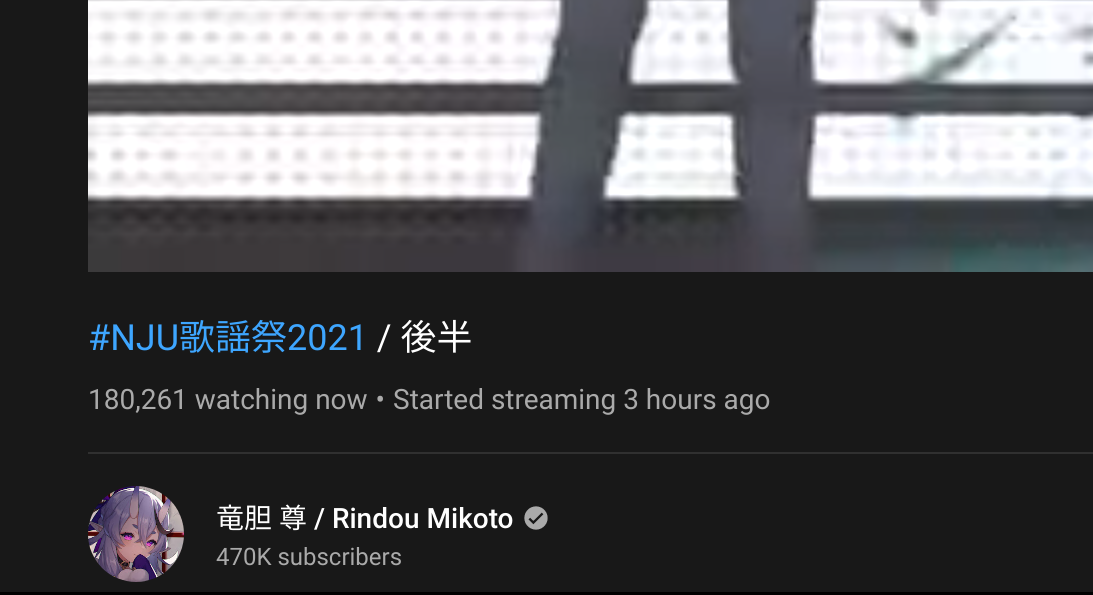Image resolution: width=1093 pixels, height=595 pixels.
Task: Select the 180,261 watching now viewer count
Action: [228, 400]
